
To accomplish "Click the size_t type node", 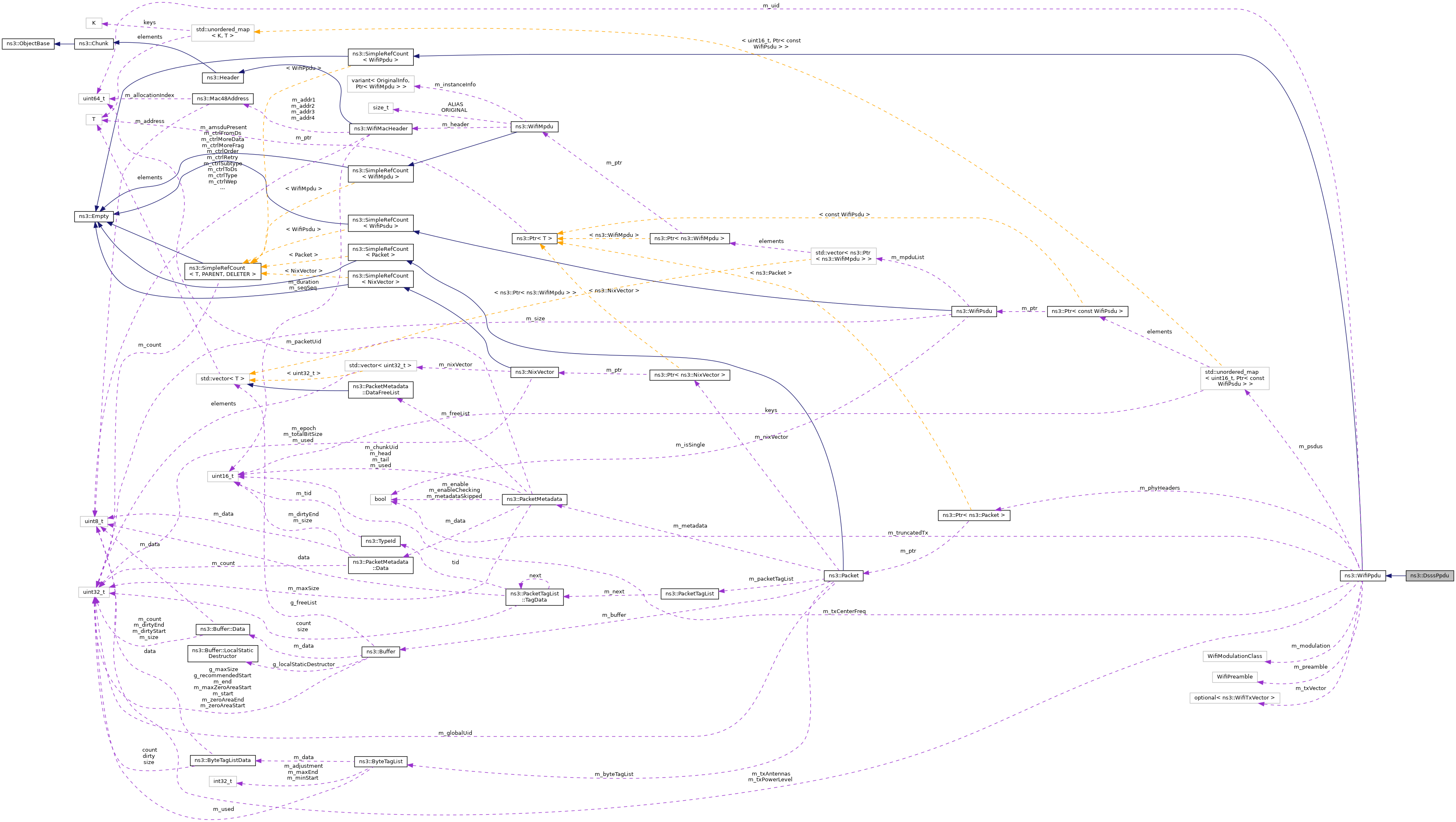I will click(380, 108).
